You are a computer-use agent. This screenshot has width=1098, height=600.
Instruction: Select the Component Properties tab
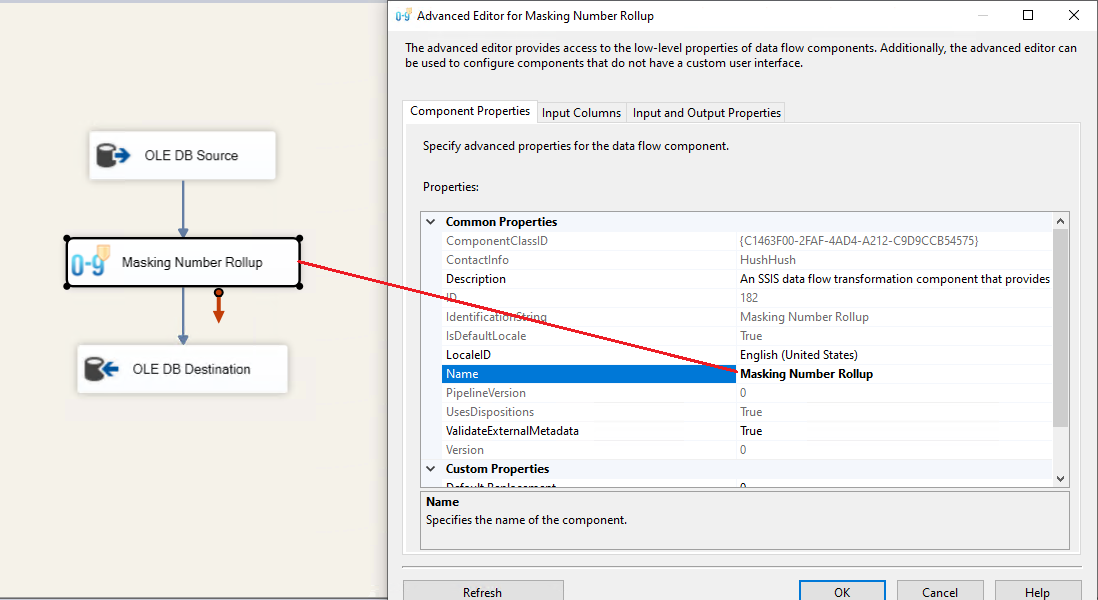pos(470,112)
